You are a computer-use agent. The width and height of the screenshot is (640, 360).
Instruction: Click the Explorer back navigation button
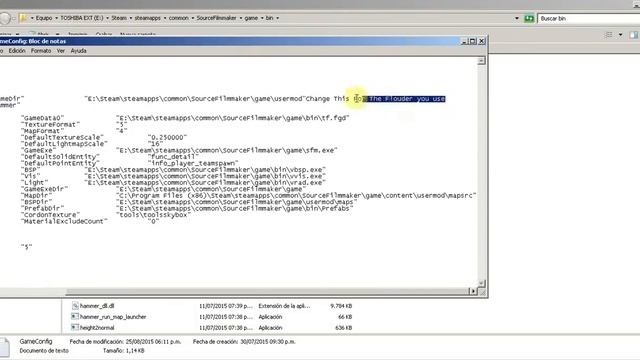(x=5, y=18)
